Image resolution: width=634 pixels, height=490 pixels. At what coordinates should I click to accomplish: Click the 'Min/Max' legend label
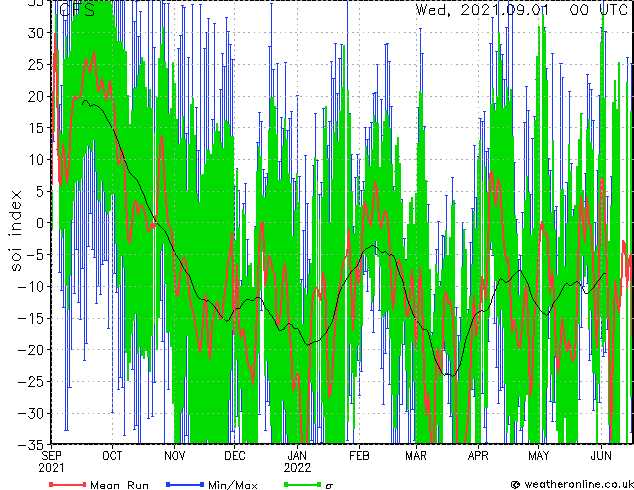pos(232,485)
